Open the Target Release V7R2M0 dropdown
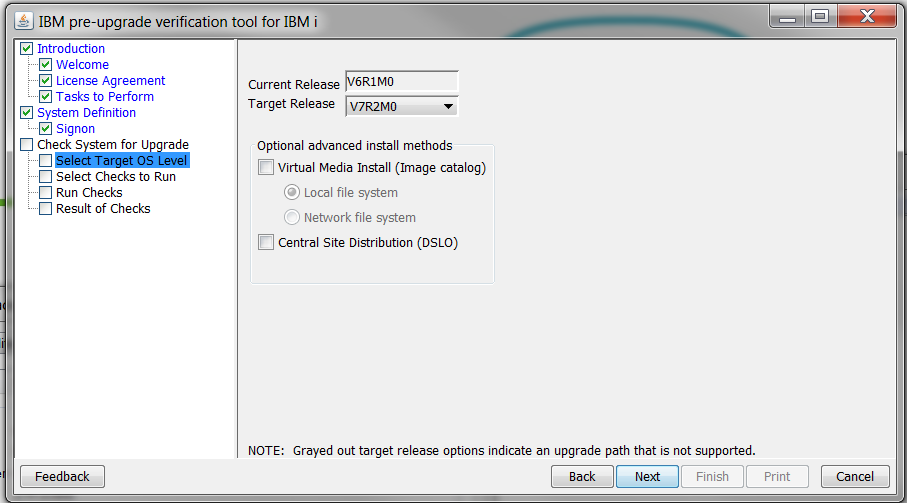 401,106
